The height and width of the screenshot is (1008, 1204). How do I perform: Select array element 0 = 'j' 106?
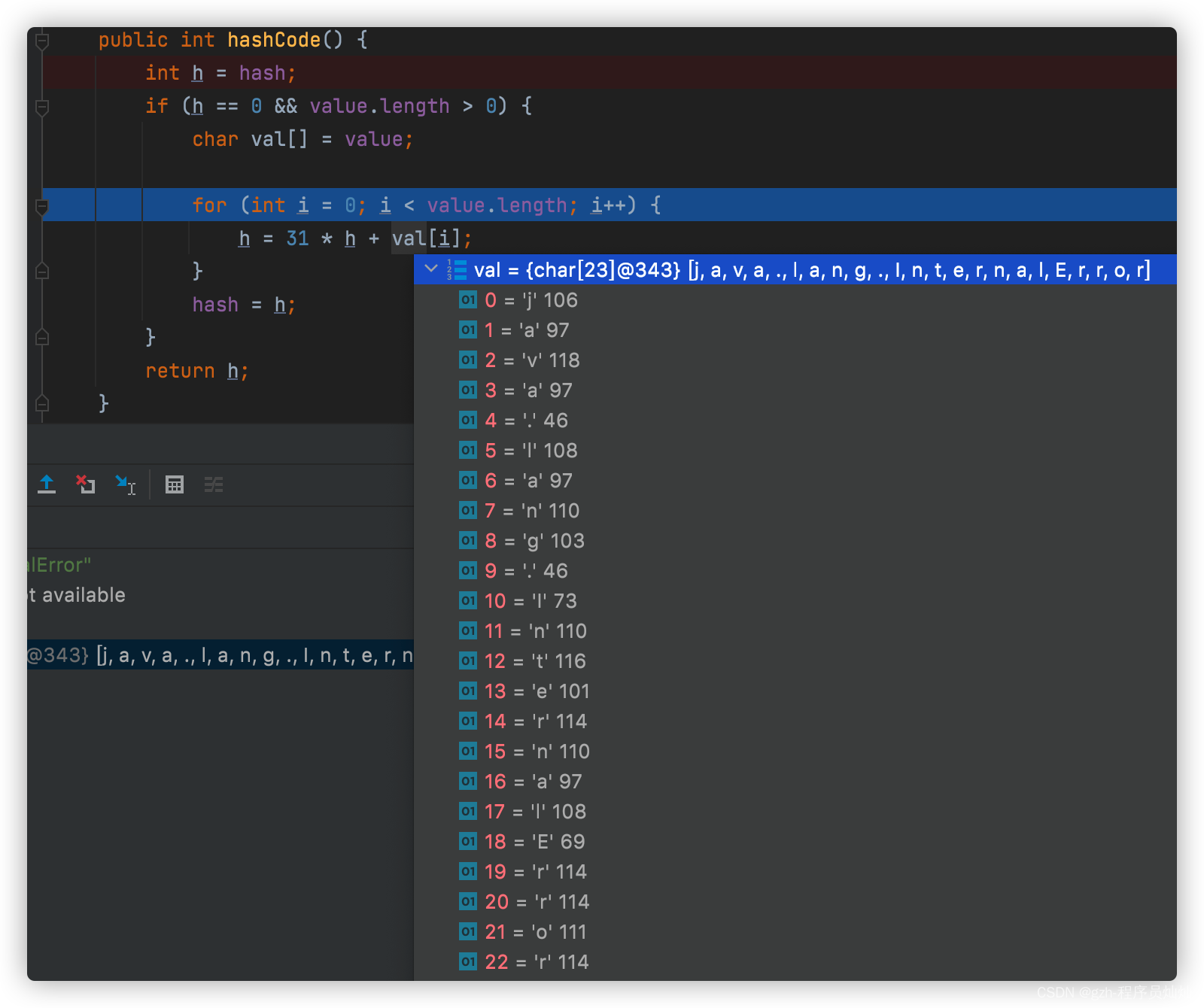795,300
